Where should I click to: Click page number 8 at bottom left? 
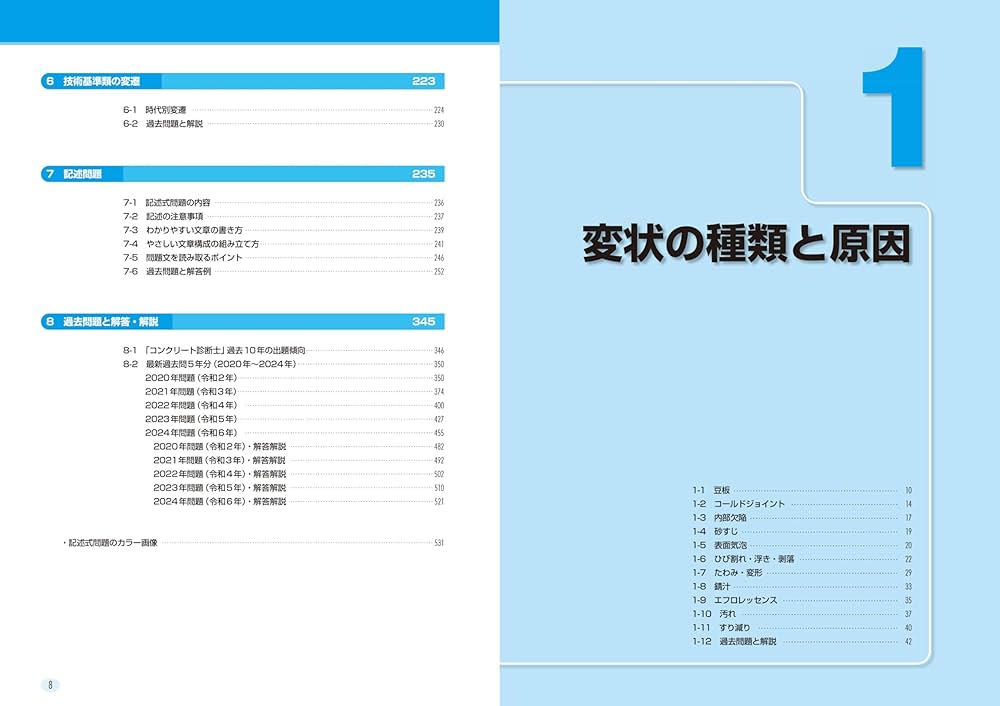click(48, 685)
